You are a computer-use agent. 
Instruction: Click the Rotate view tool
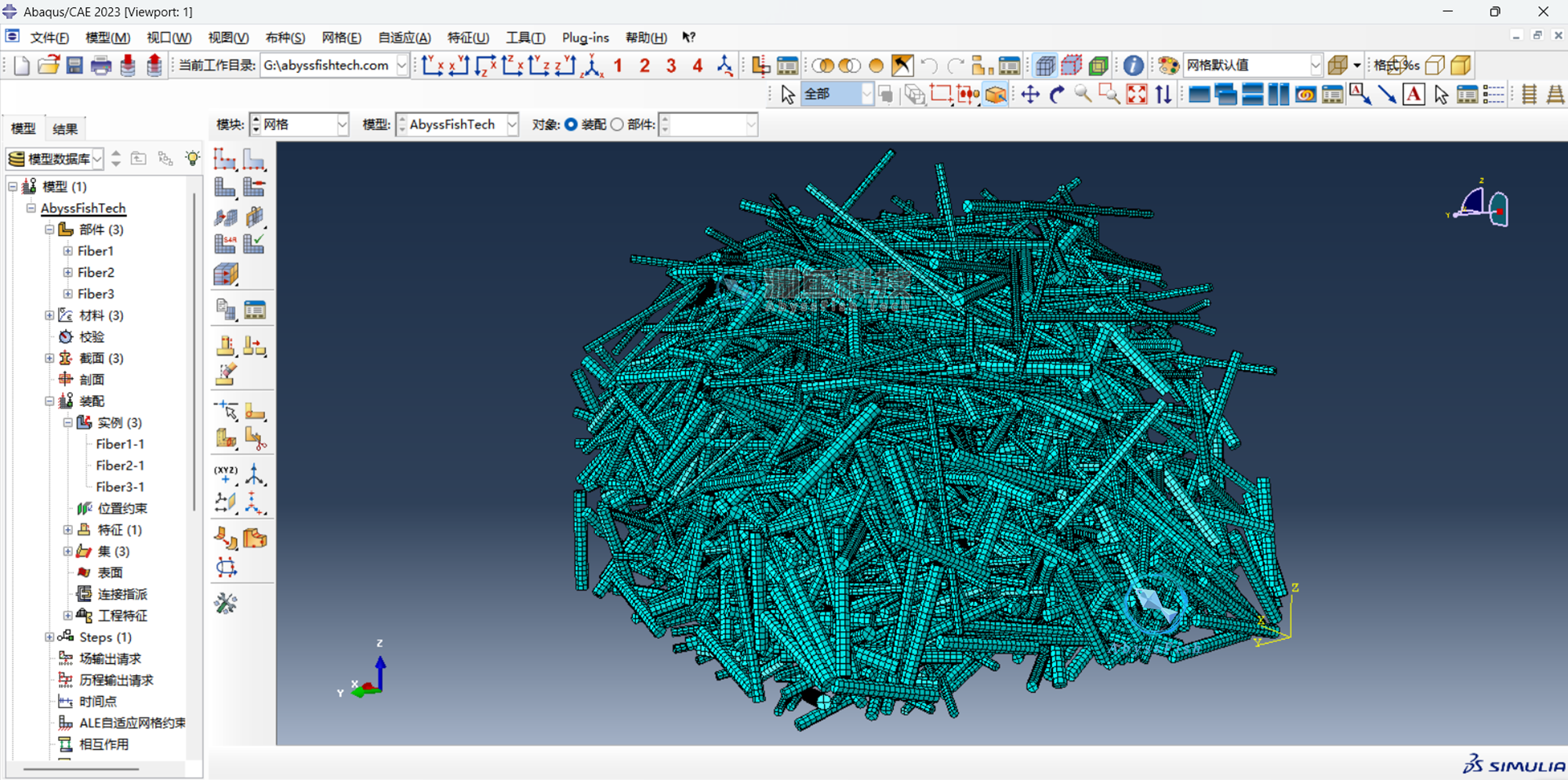pyautogui.click(x=1057, y=95)
